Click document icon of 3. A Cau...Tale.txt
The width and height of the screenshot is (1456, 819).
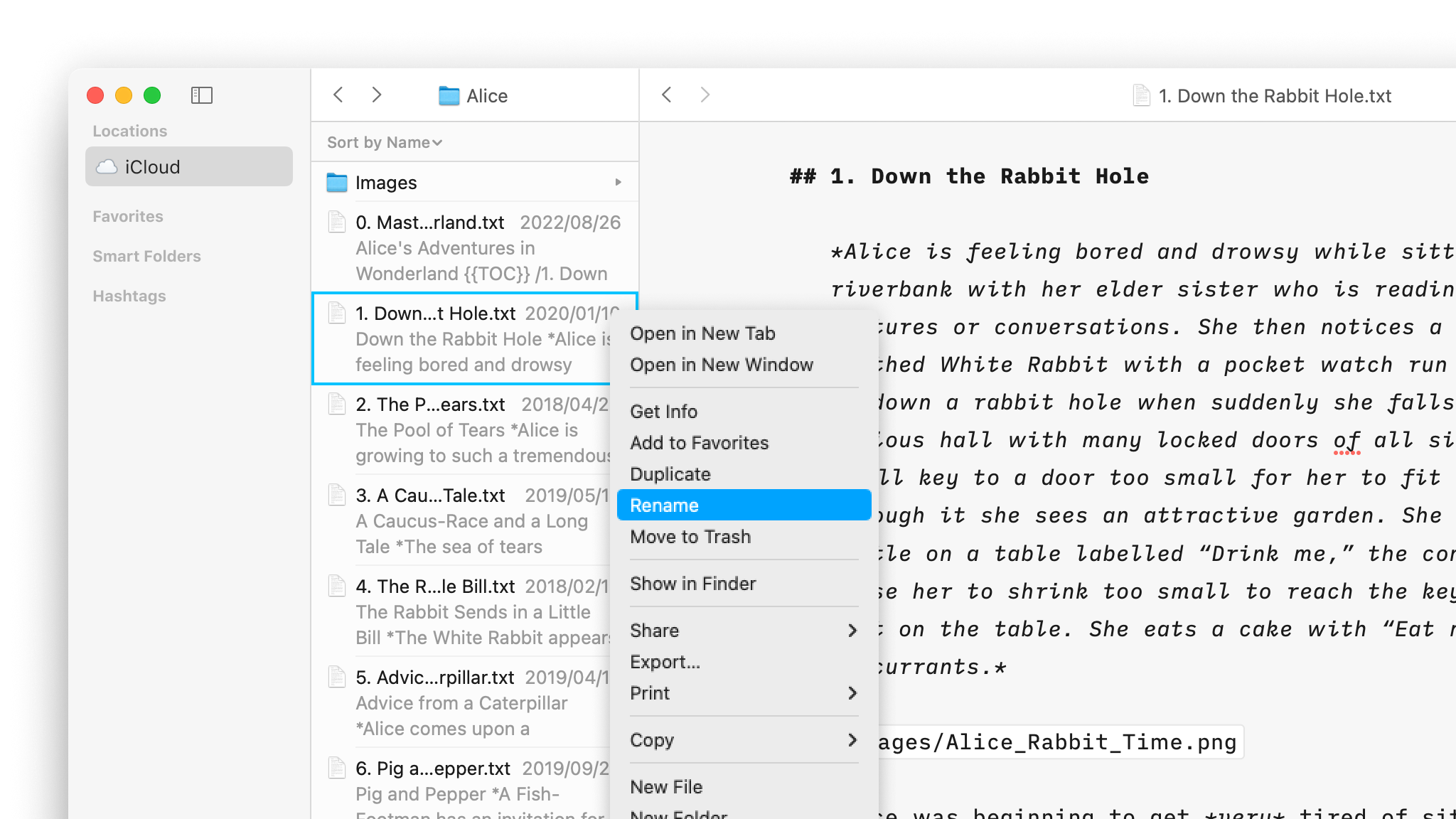point(336,495)
